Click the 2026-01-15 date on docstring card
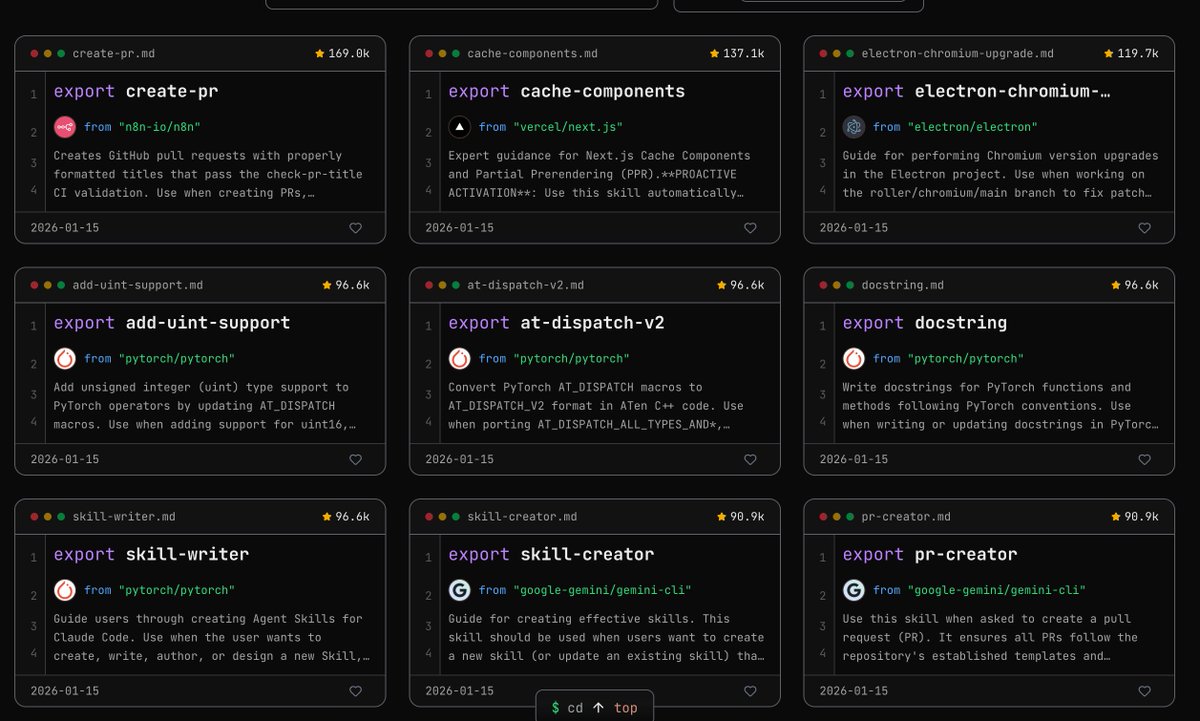 coord(854,460)
